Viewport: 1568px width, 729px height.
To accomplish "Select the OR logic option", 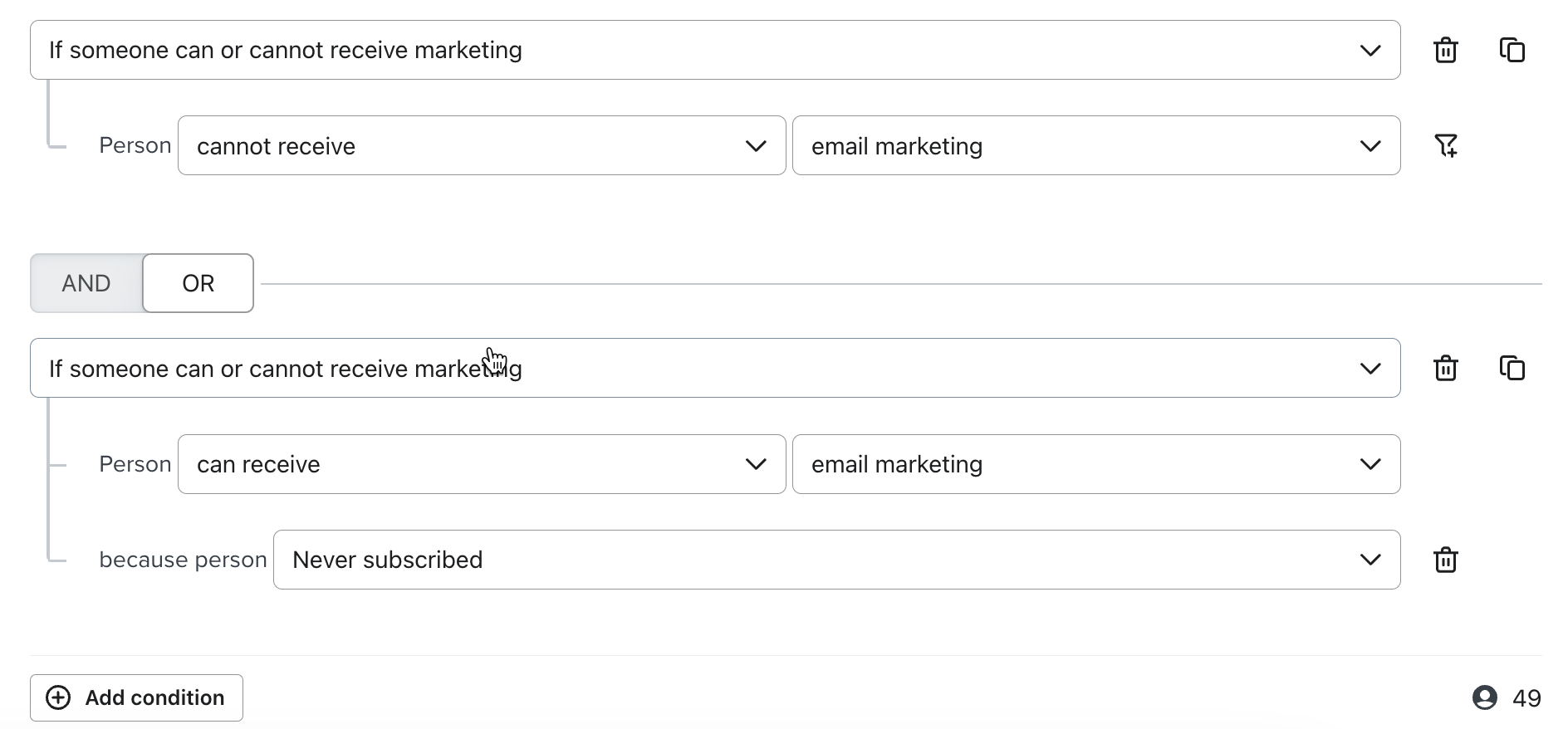I will point(198,284).
